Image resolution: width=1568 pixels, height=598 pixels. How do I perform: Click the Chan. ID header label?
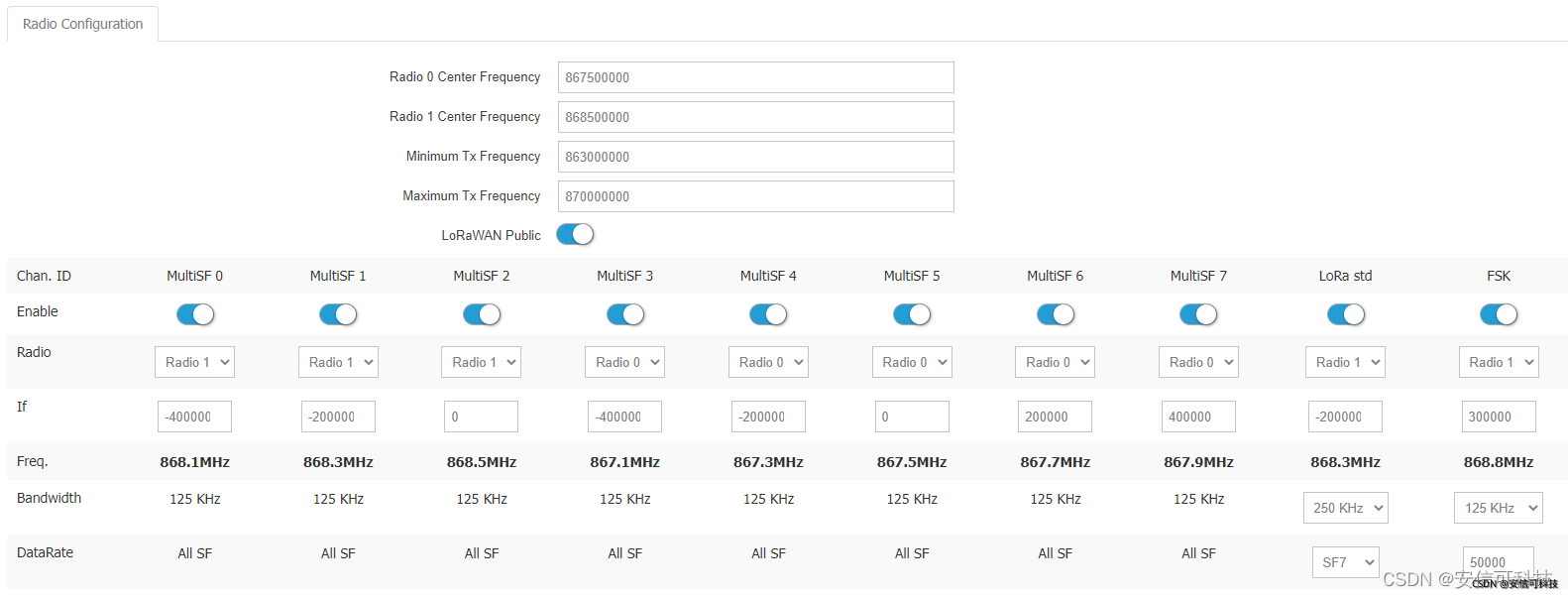tap(44, 276)
